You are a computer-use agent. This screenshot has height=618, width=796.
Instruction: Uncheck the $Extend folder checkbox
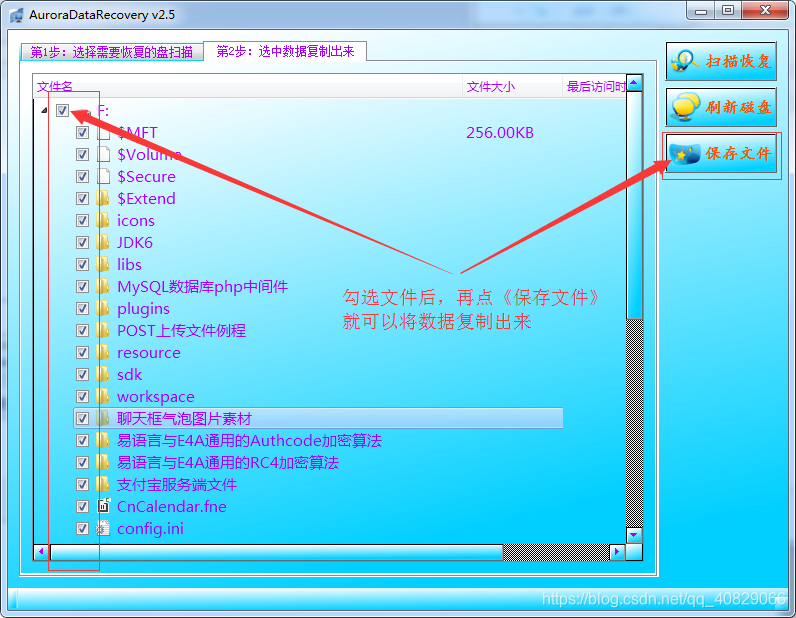coord(82,199)
